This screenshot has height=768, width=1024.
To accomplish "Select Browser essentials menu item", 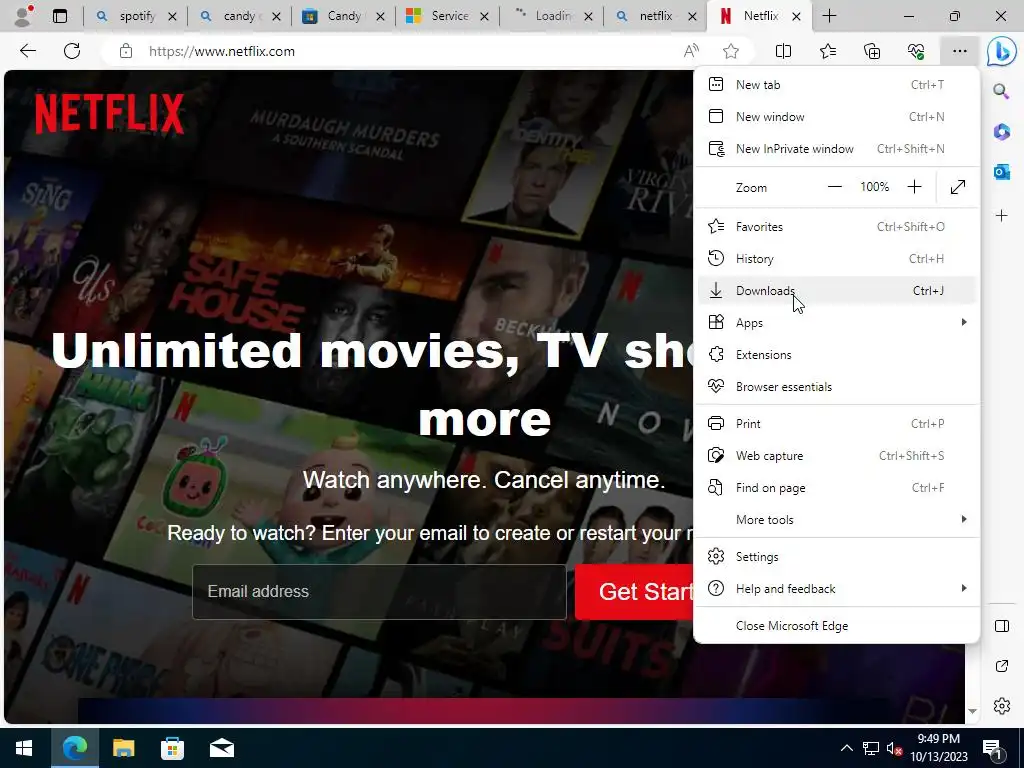I will [837, 387].
